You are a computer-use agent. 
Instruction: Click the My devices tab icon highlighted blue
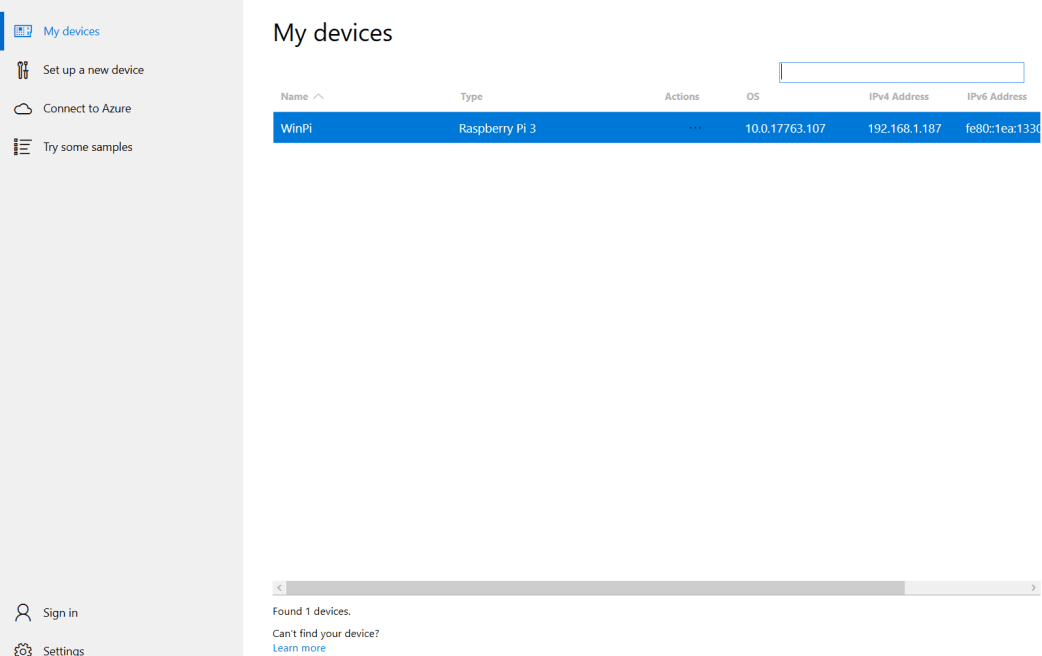point(23,30)
